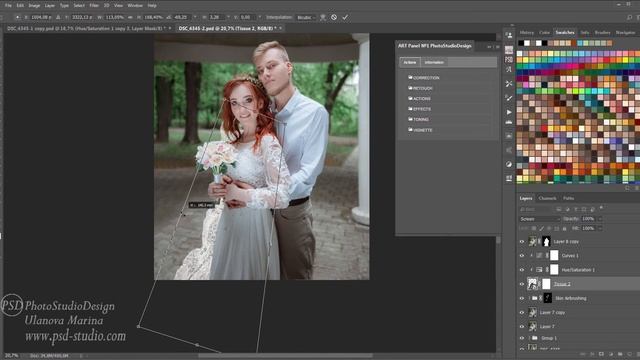The image size is (640, 360).
Task: Click the layer filter kind dropdown
Action: point(535,209)
